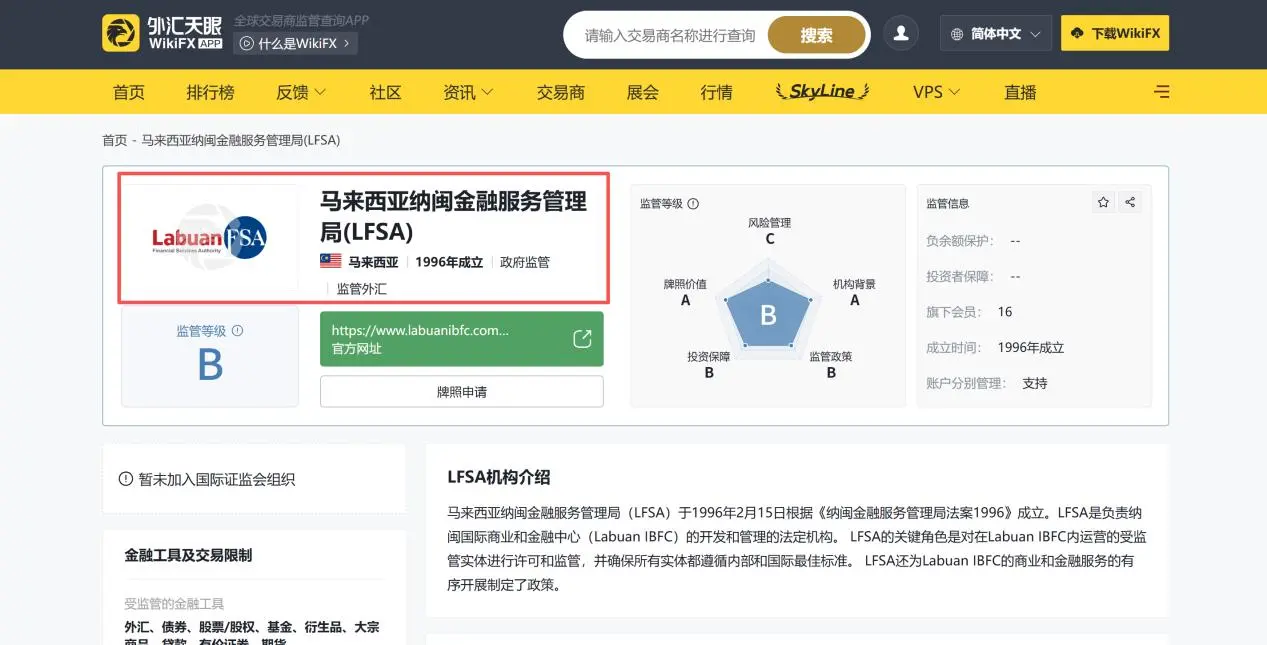Image resolution: width=1267 pixels, height=645 pixels.
Task: Open the 排行榜 navigation tab
Action: [x=210, y=92]
